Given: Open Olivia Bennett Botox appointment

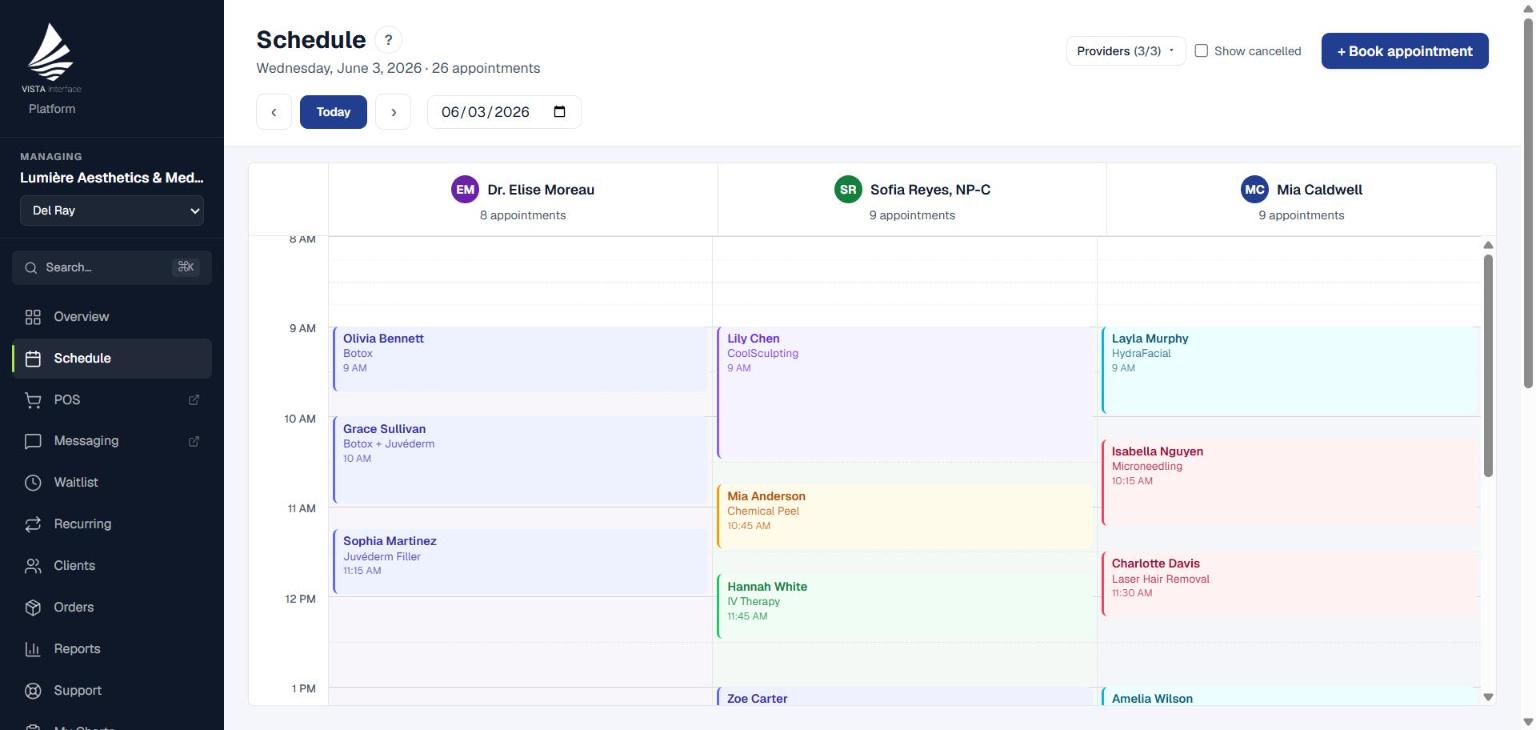Looking at the screenshot, I should (520, 359).
